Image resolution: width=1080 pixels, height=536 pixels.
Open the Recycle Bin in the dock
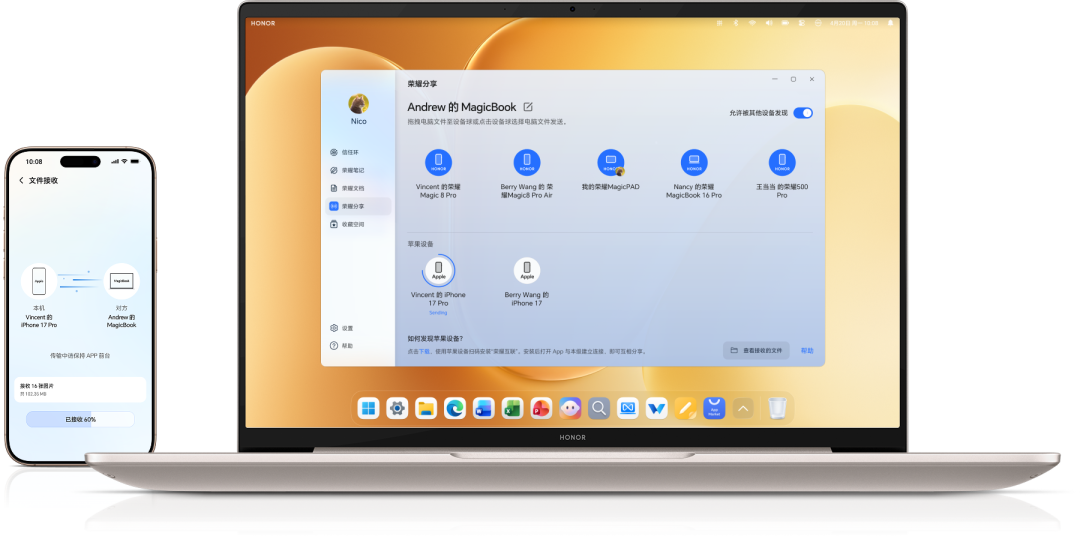point(778,409)
